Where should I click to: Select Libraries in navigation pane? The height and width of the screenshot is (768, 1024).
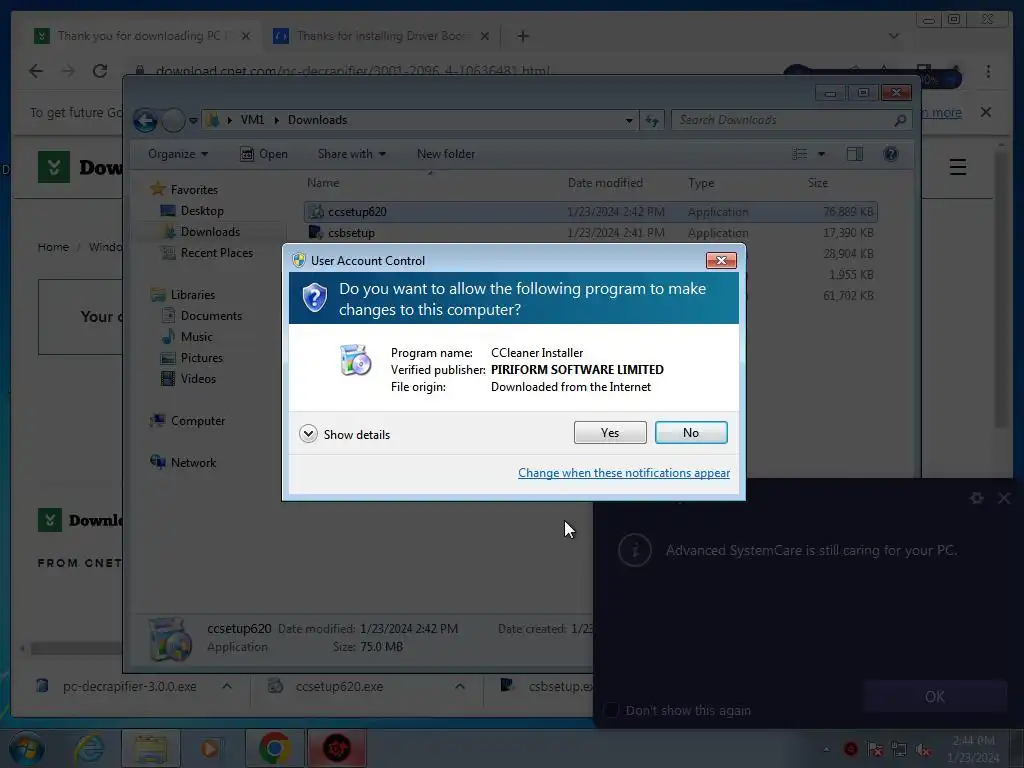pyautogui.click(x=184, y=295)
